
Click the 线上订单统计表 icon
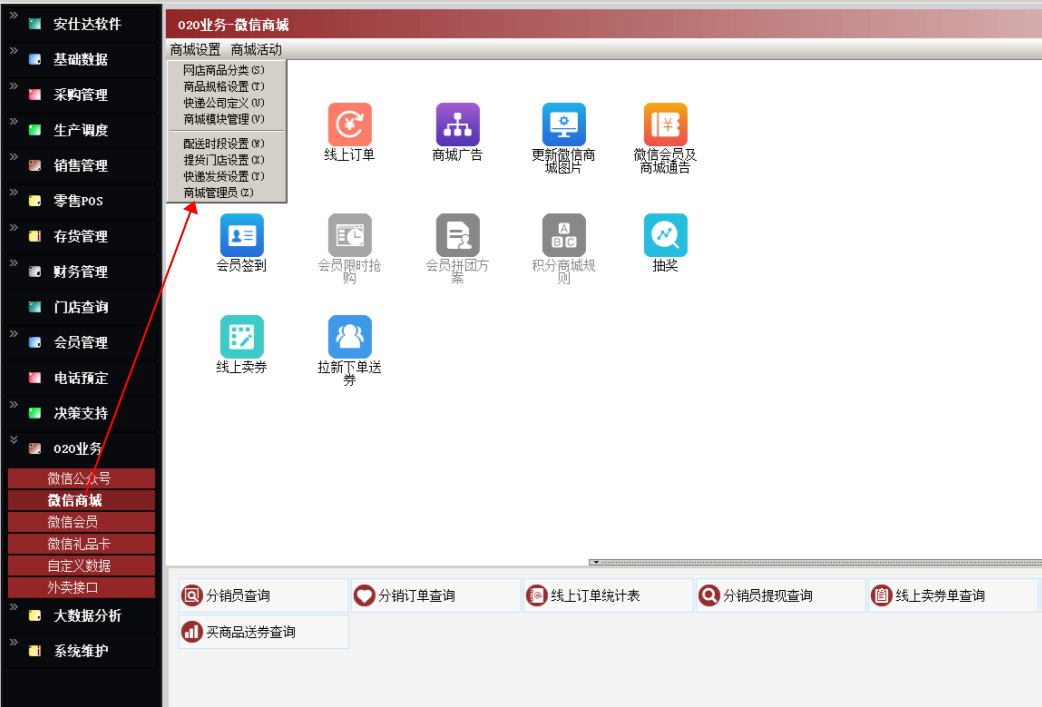click(x=536, y=595)
